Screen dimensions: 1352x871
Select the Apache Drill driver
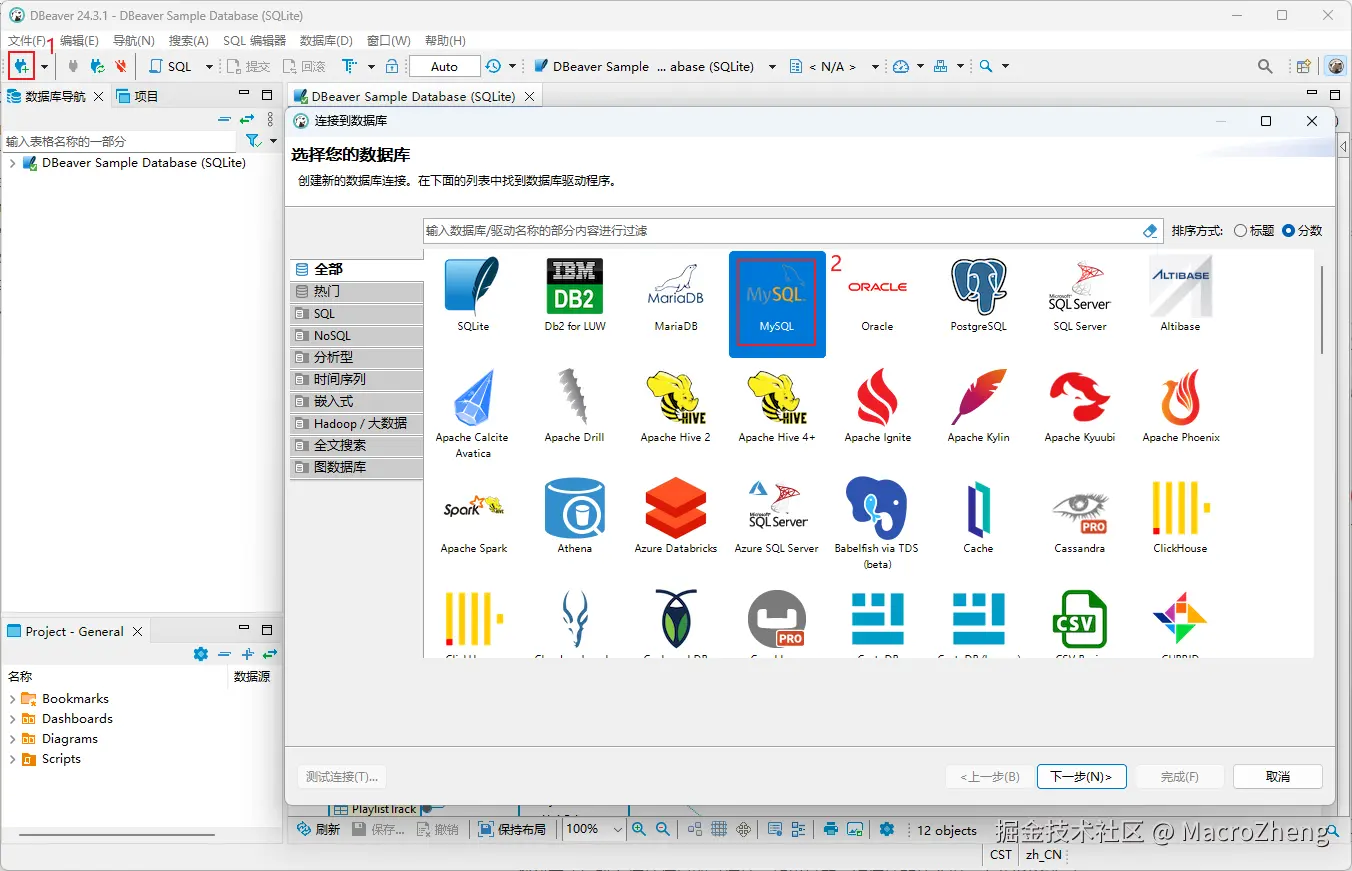tap(575, 406)
